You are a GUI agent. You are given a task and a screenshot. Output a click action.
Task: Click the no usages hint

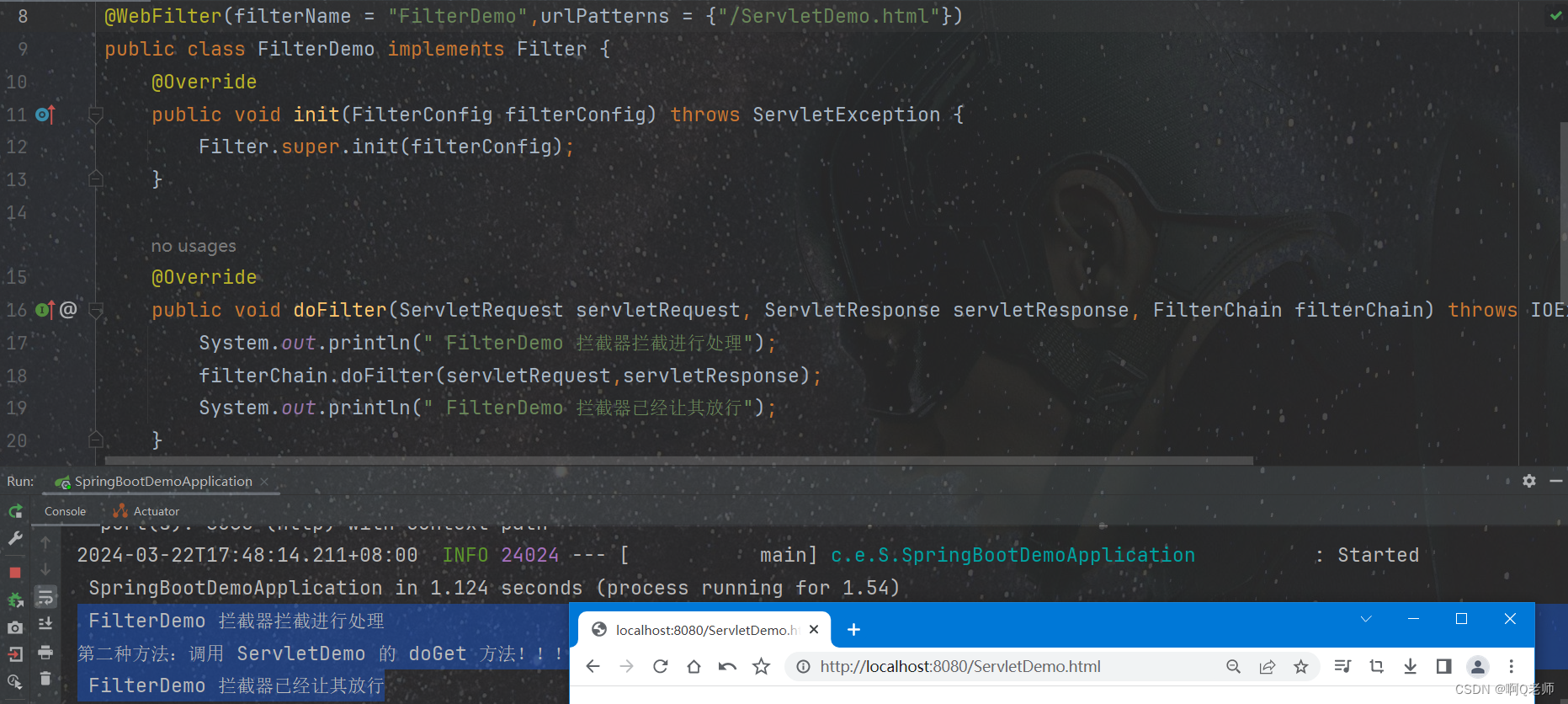pos(194,246)
